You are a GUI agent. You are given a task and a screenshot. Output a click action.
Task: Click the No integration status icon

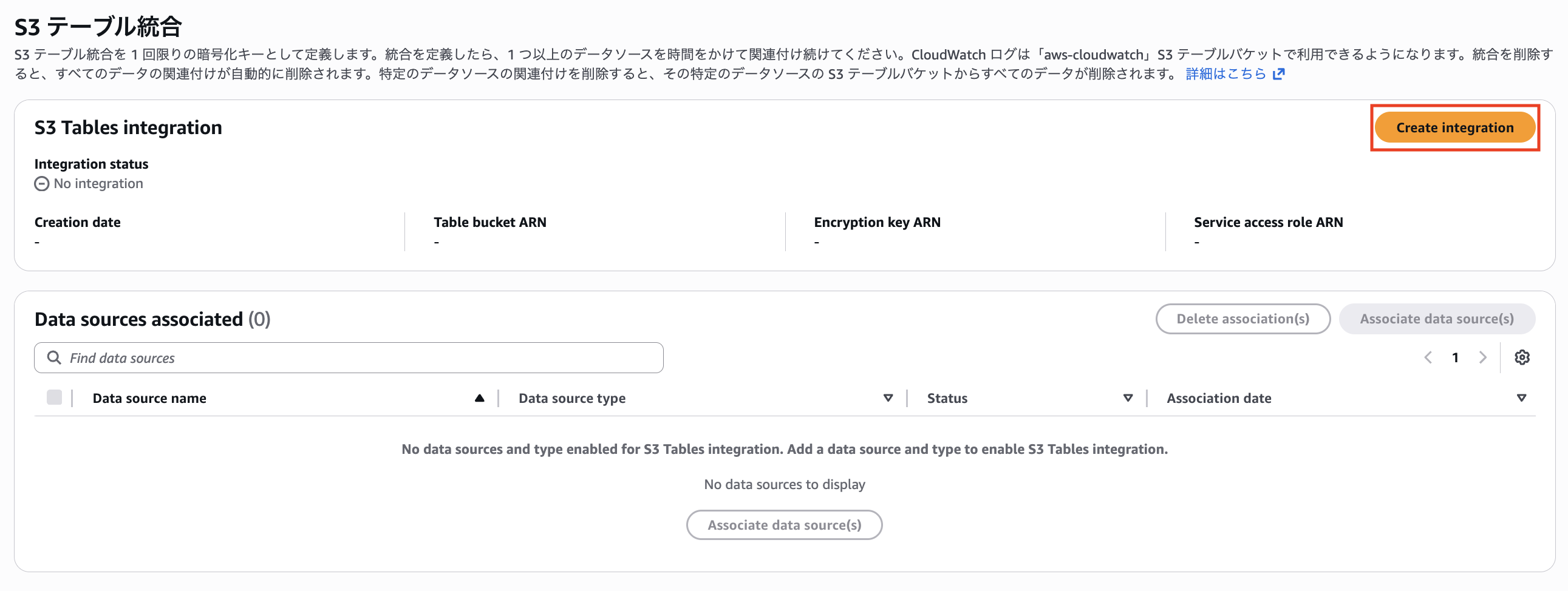(x=41, y=184)
